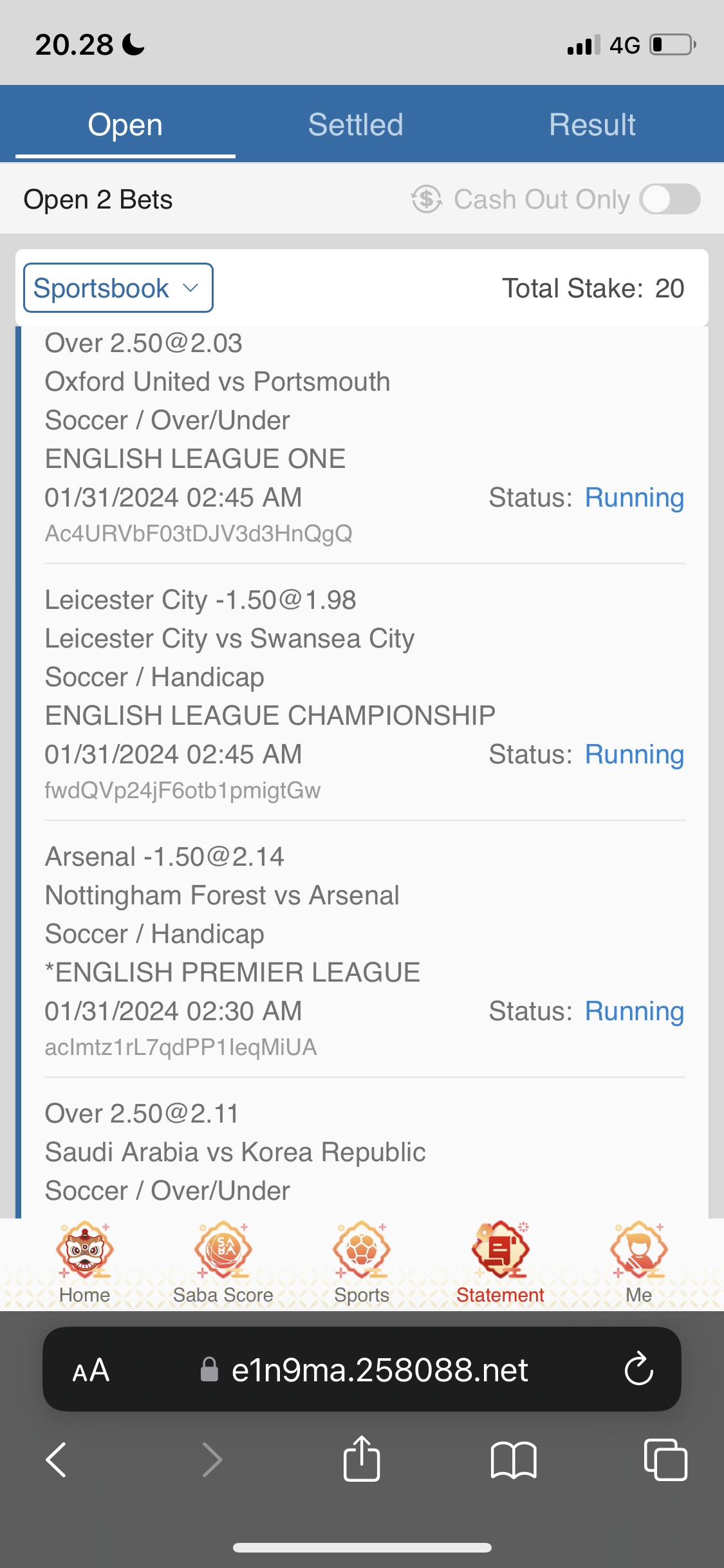The width and height of the screenshot is (724, 1568).
Task: Switch to the Result tab
Action: 592,124
